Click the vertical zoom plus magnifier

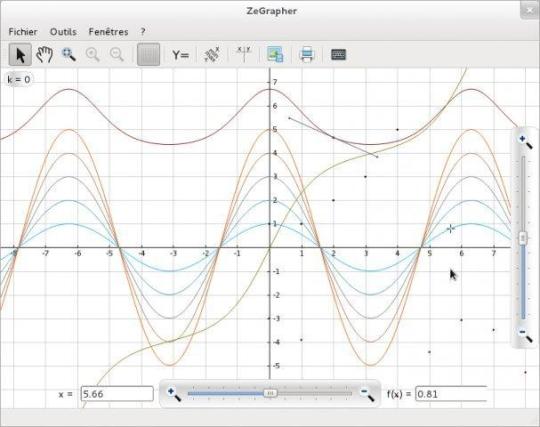pos(526,142)
